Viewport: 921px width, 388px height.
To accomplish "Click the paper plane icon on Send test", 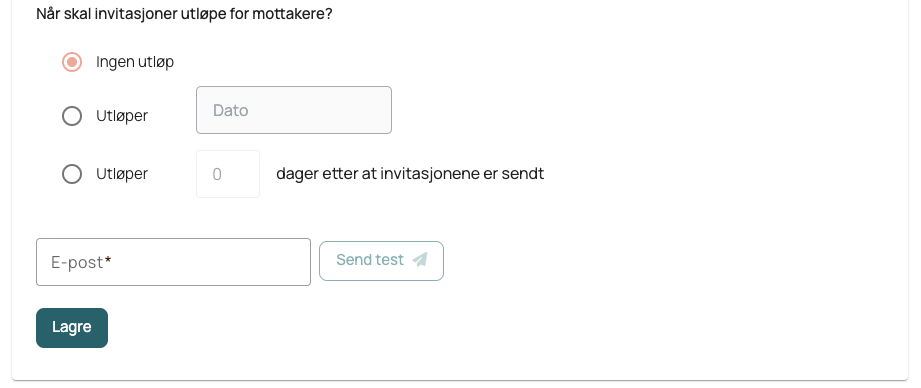I will (420, 259).
